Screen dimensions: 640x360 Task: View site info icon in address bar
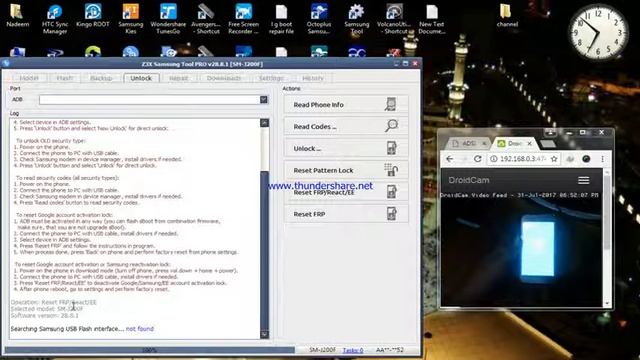(493, 159)
